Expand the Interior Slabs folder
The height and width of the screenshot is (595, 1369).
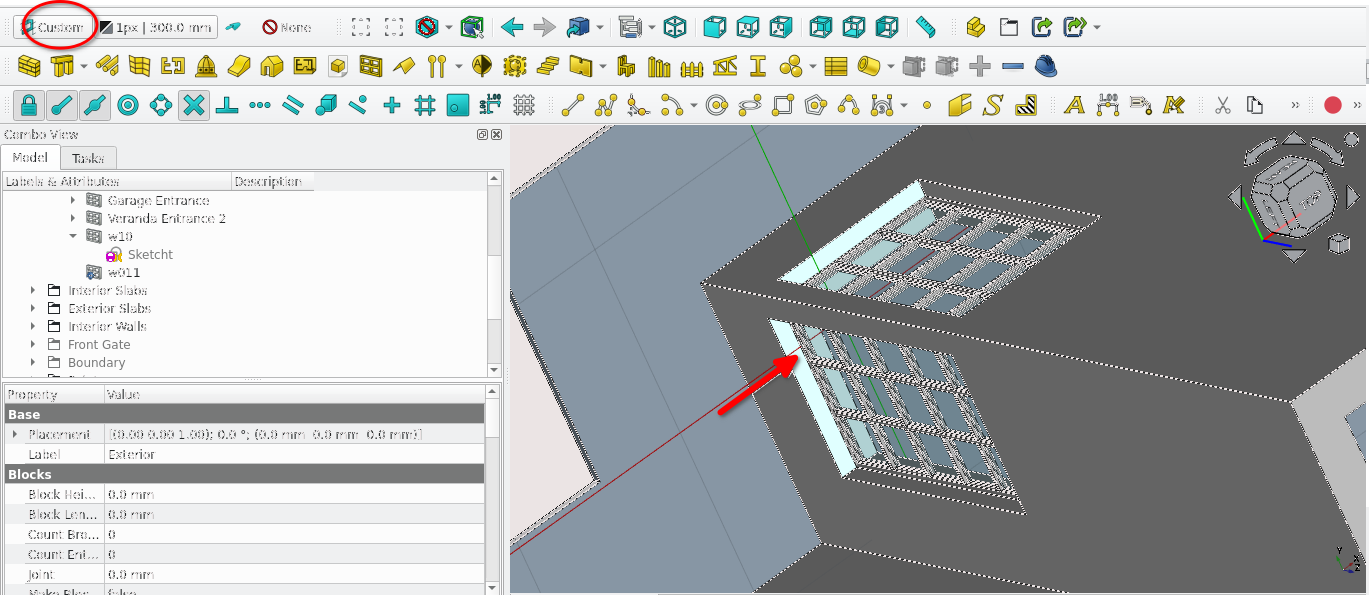(x=33, y=291)
